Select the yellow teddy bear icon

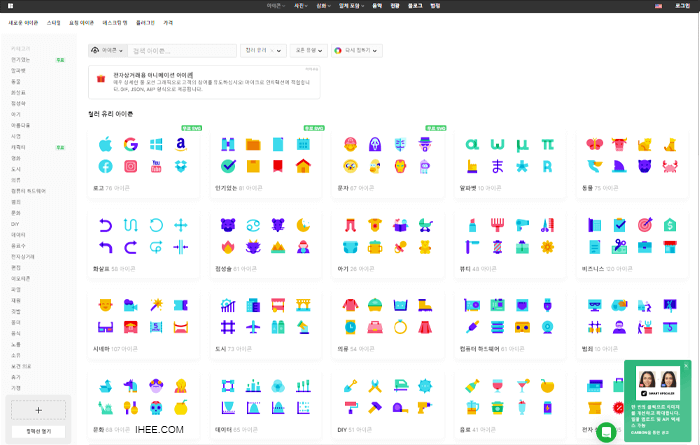425,247
